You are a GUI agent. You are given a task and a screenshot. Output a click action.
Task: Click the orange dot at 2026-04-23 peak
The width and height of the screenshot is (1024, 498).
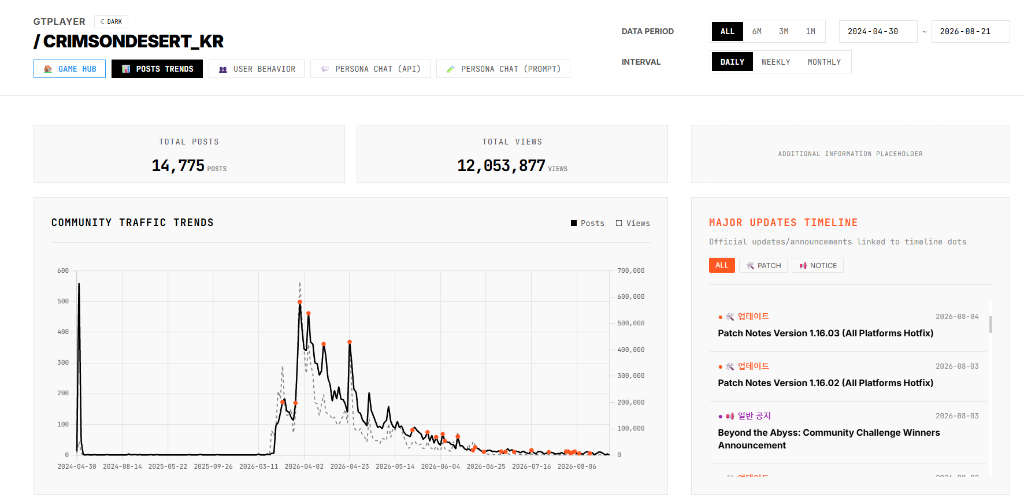pyautogui.click(x=350, y=342)
